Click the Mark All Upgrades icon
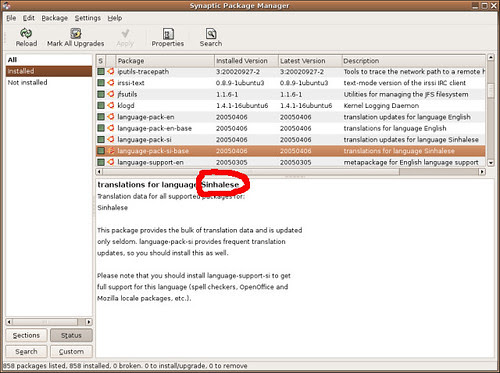Screen dimensions: 500x373 click(x=76, y=33)
